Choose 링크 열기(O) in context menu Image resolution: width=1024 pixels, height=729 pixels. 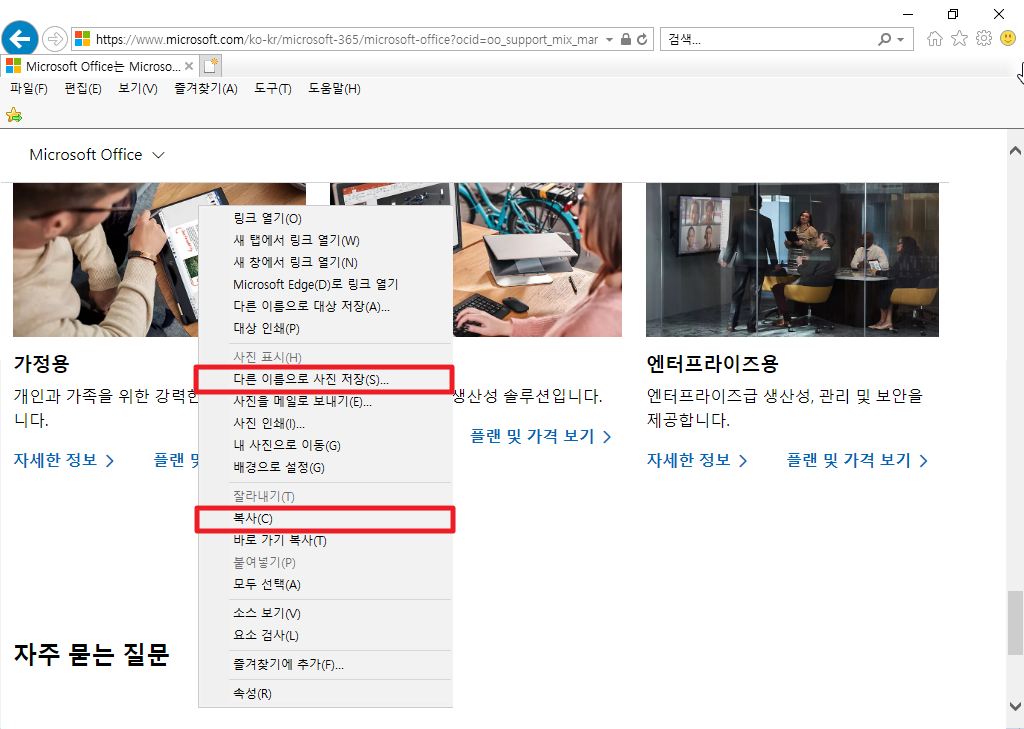coord(325,219)
